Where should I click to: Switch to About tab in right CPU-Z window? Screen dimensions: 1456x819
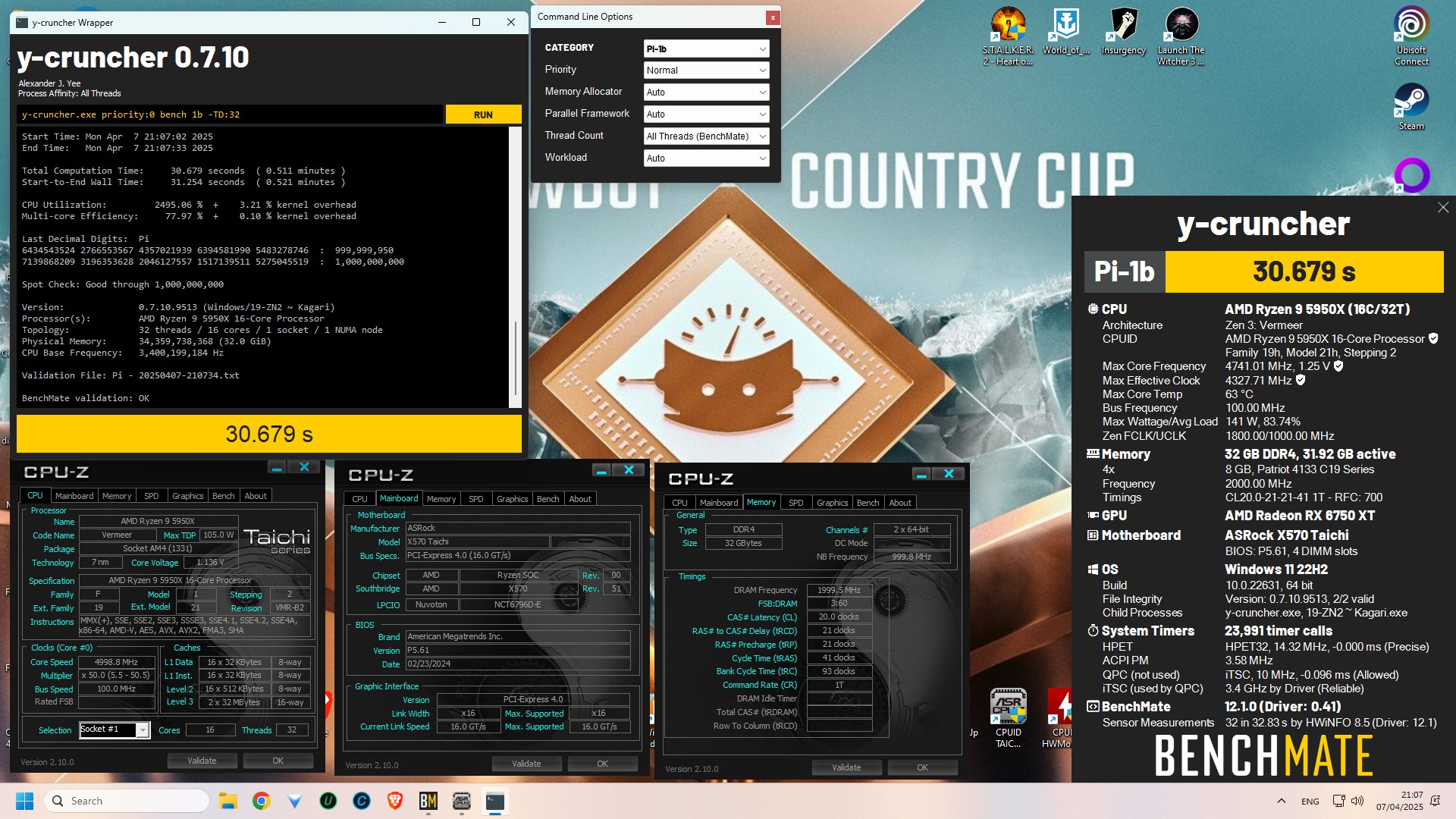pyautogui.click(x=900, y=503)
